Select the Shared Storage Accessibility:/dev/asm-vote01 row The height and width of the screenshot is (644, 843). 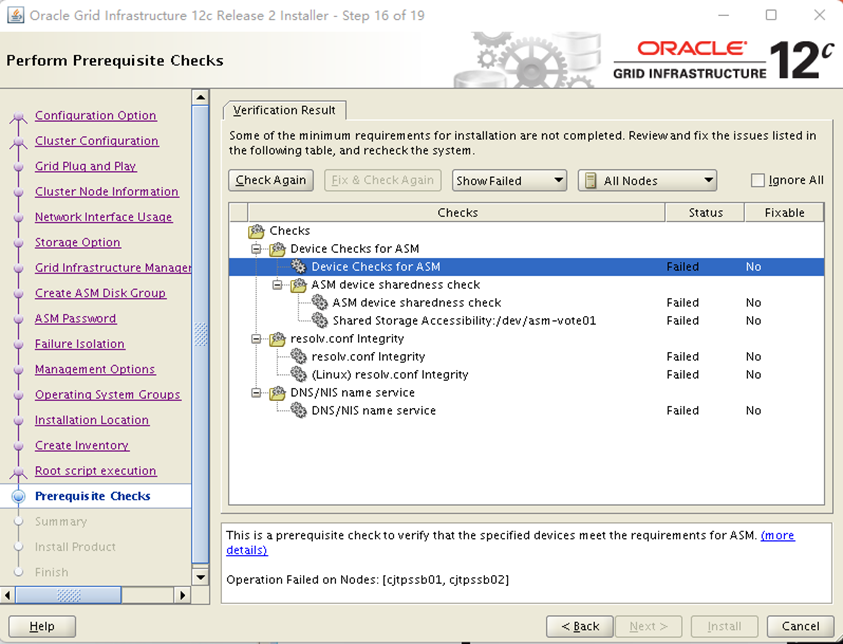point(526,321)
